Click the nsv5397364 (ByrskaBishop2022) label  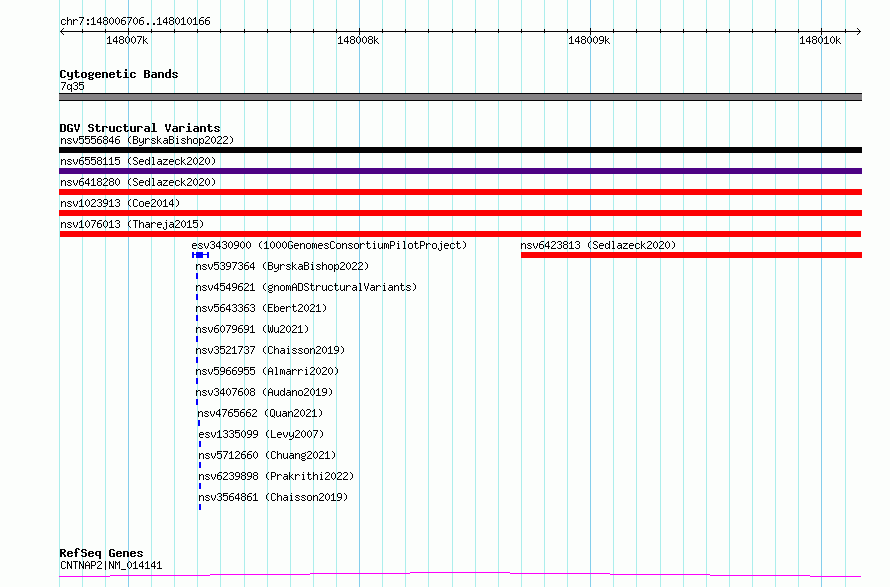pyautogui.click(x=282, y=266)
